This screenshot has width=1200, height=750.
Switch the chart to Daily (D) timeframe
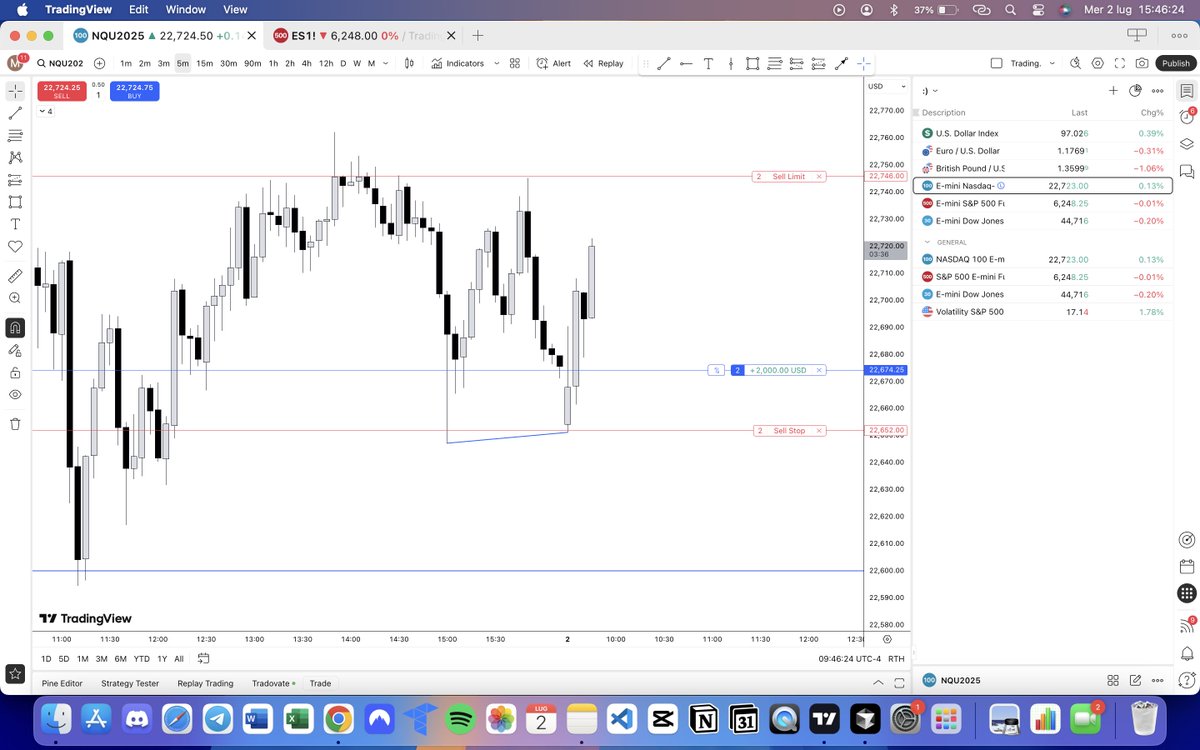[x=343, y=63]
